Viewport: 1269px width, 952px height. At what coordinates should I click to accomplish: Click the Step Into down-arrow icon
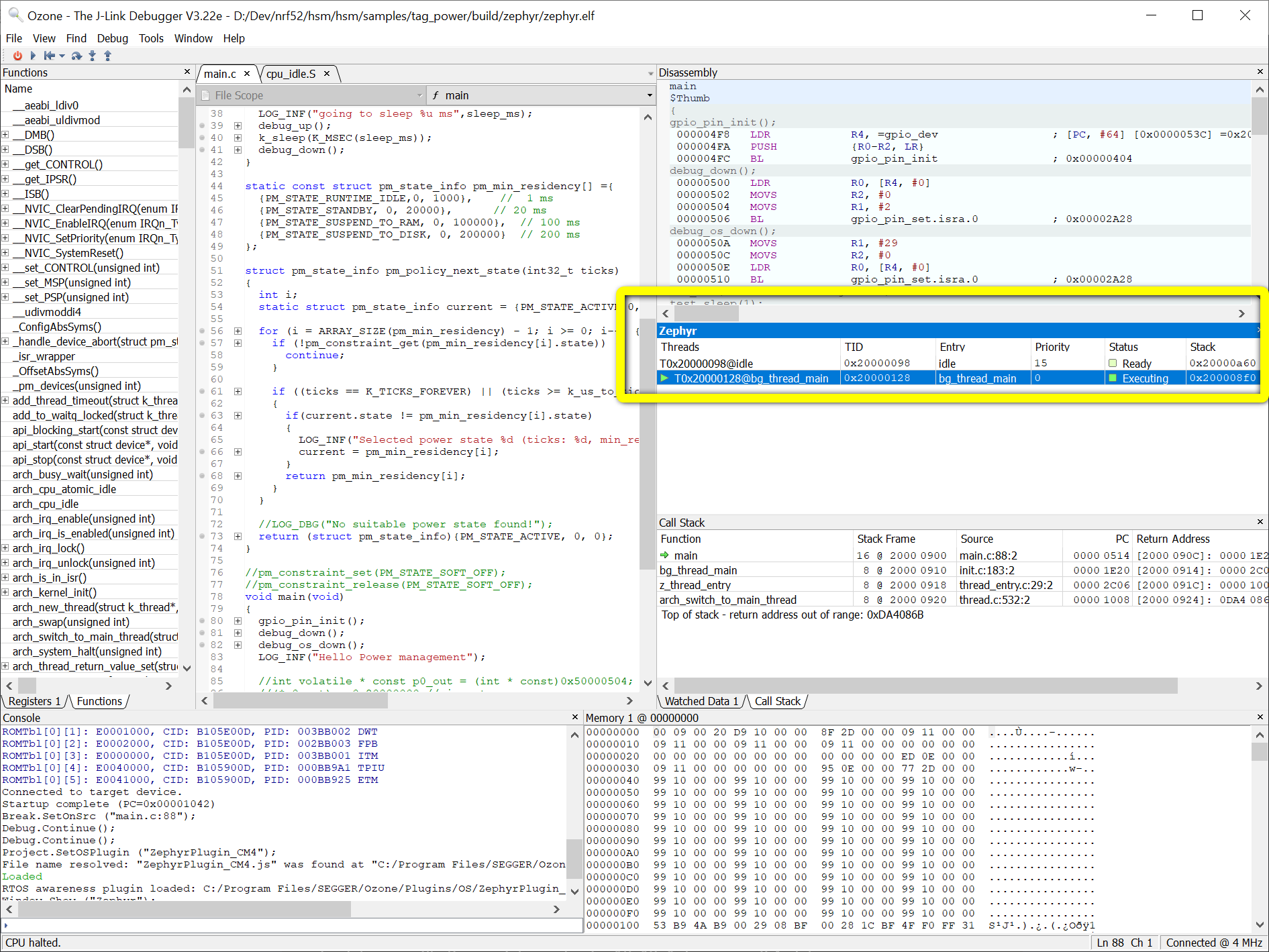pos(93,56)
